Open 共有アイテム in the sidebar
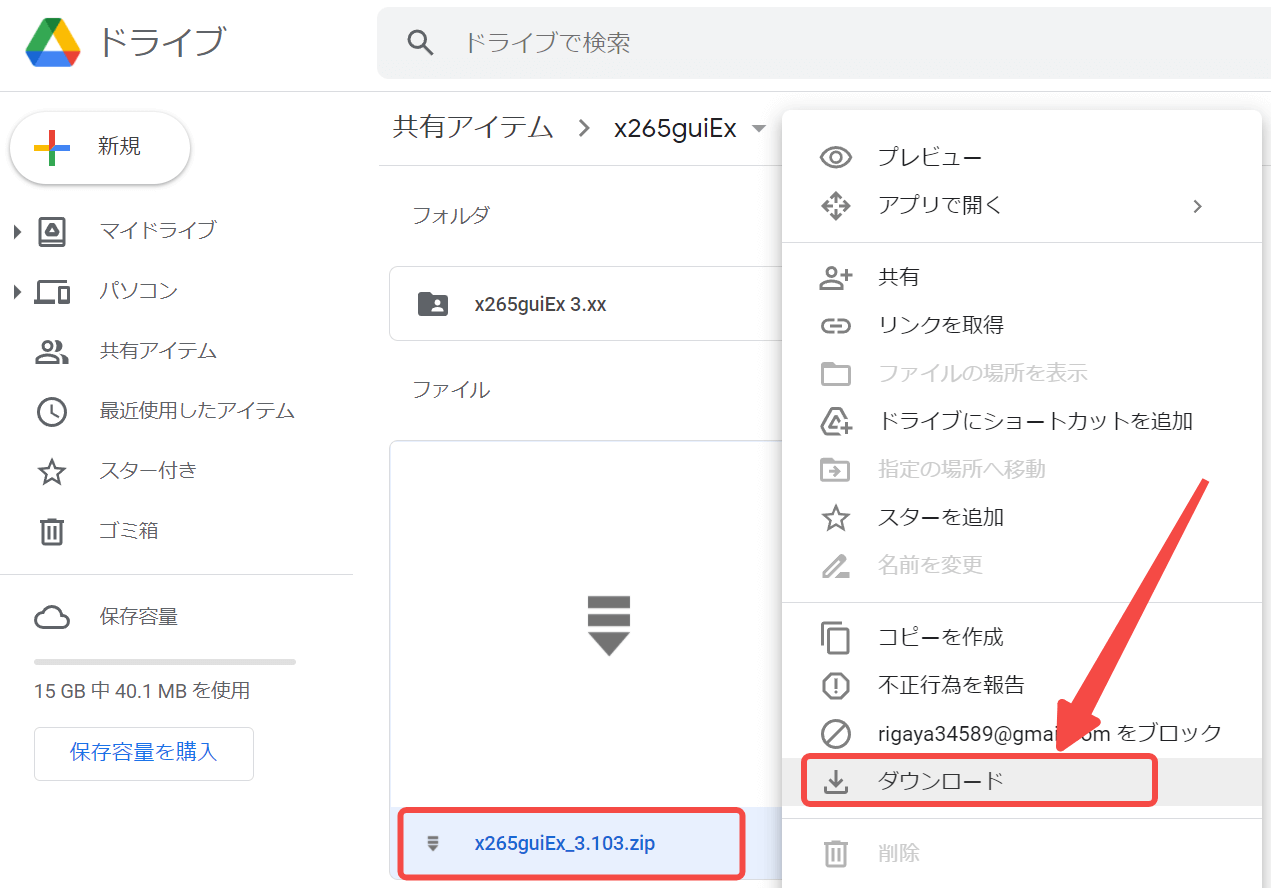Screen dimensions: 1271x888 pyautogui.click(x=158, y=351)
